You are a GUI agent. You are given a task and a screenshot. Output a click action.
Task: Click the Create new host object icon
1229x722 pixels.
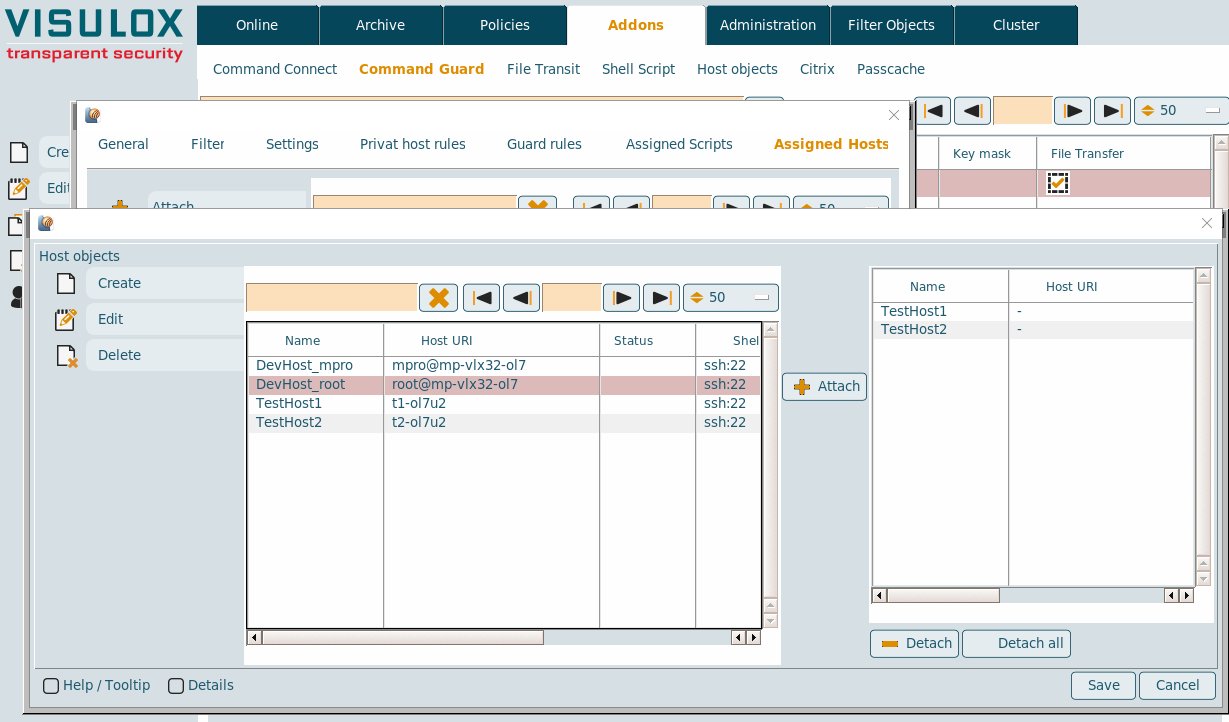pos(66,283)
